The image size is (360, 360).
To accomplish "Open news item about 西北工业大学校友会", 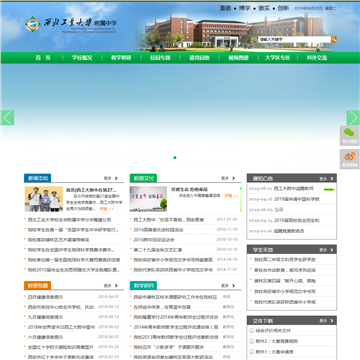I will pos(69,220).
